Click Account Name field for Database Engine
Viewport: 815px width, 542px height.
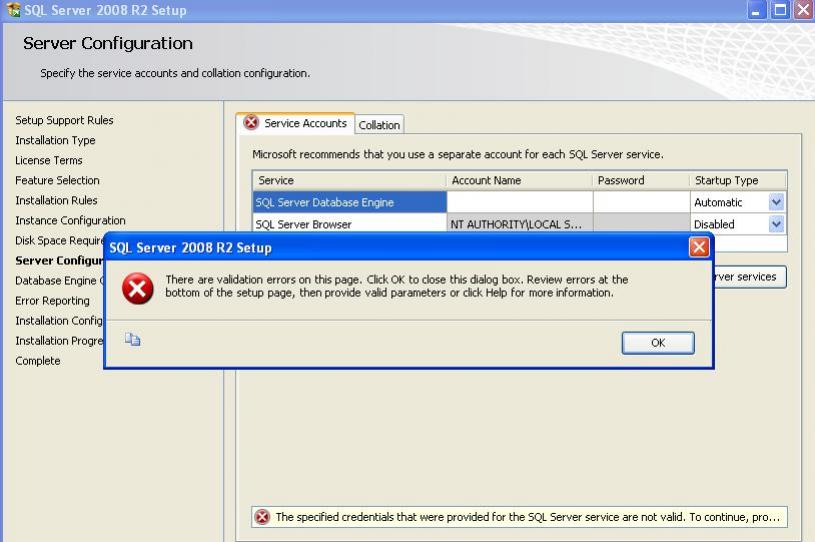click(519, 202)
